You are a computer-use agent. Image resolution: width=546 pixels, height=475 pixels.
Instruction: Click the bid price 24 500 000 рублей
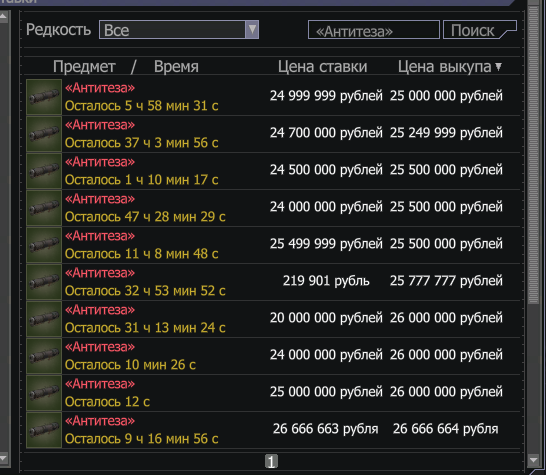(326, 170)
